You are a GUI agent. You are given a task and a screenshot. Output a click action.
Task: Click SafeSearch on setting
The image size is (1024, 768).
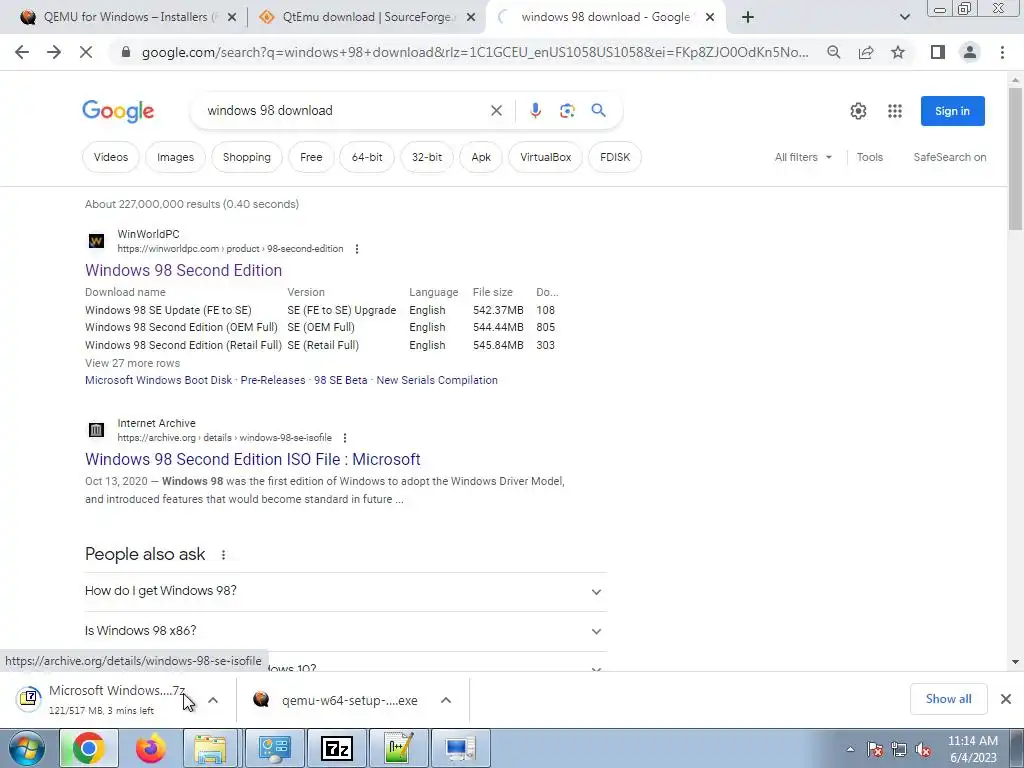coord(950,157)
